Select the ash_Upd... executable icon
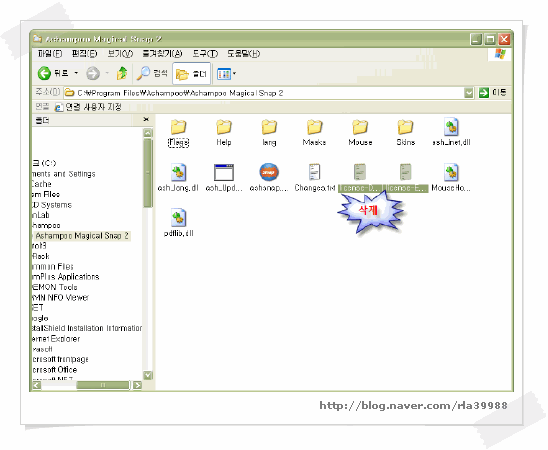The image size is (548, 450). point(224,172)
